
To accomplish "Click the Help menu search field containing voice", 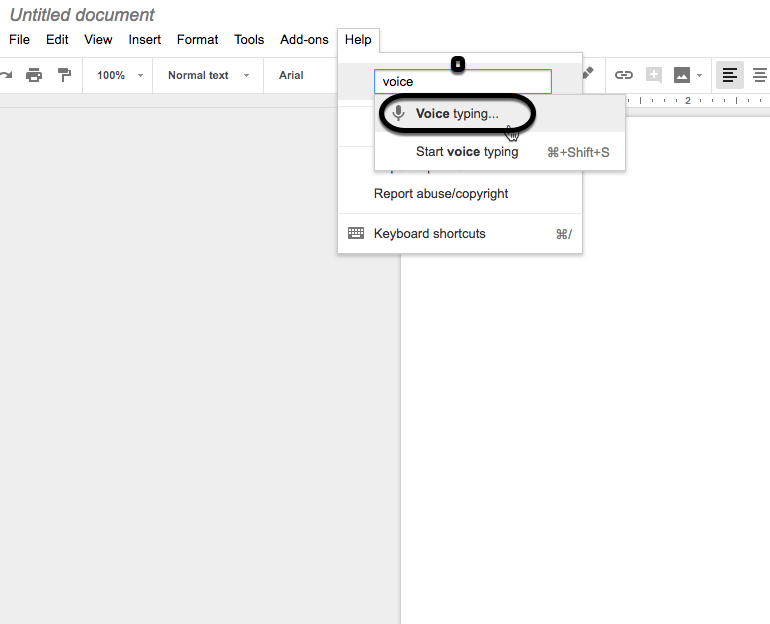I will [x=462, y=82].
